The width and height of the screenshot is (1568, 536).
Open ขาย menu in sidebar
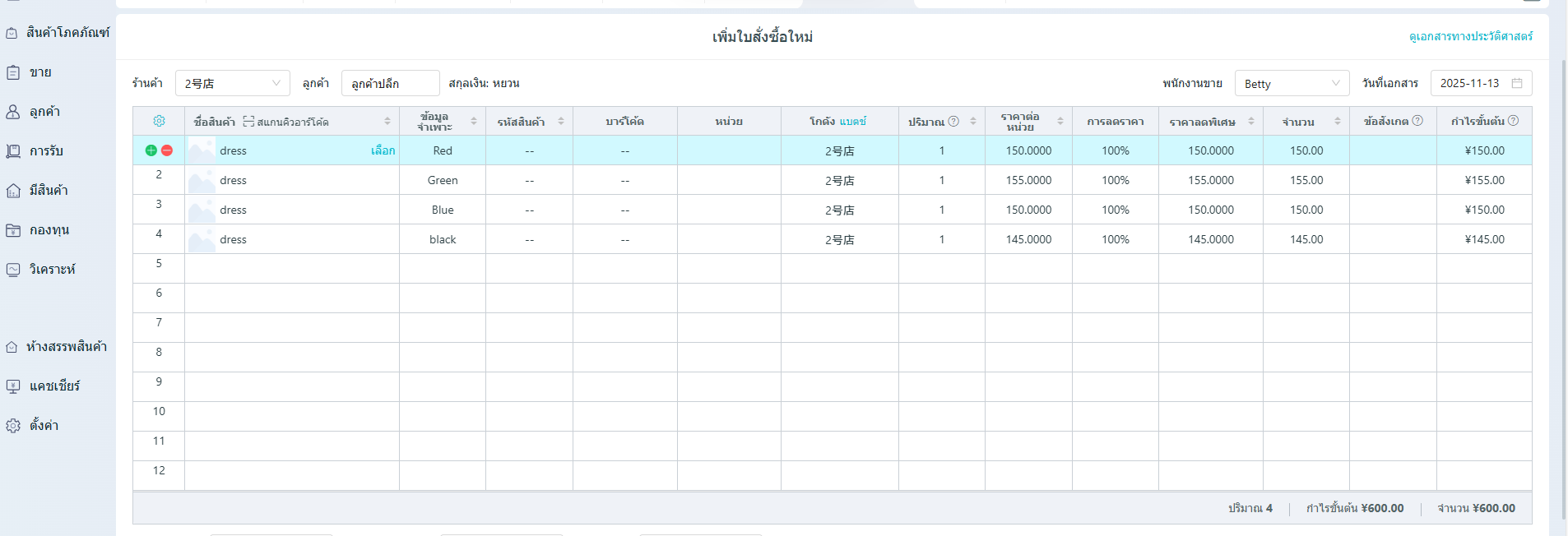40,72
